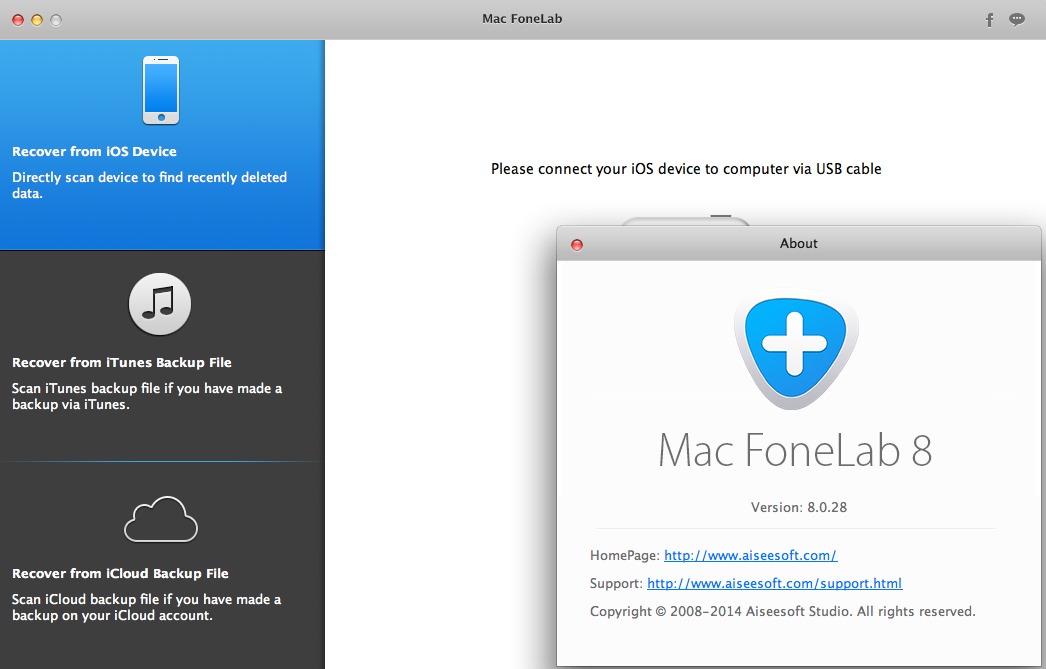
Task: Click the iTunes music note icon
Action: tap(160, 303)
